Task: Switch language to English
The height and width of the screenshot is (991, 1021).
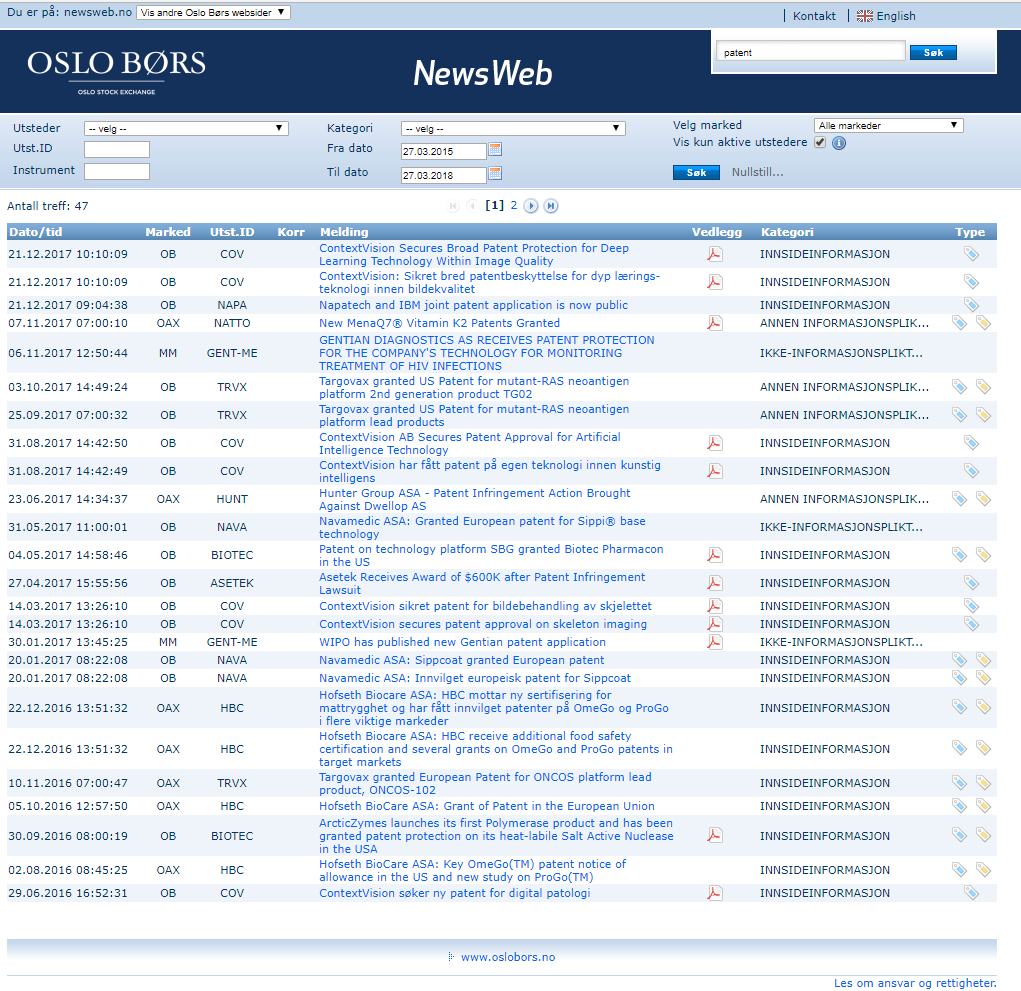Action: tap(896, 16)
